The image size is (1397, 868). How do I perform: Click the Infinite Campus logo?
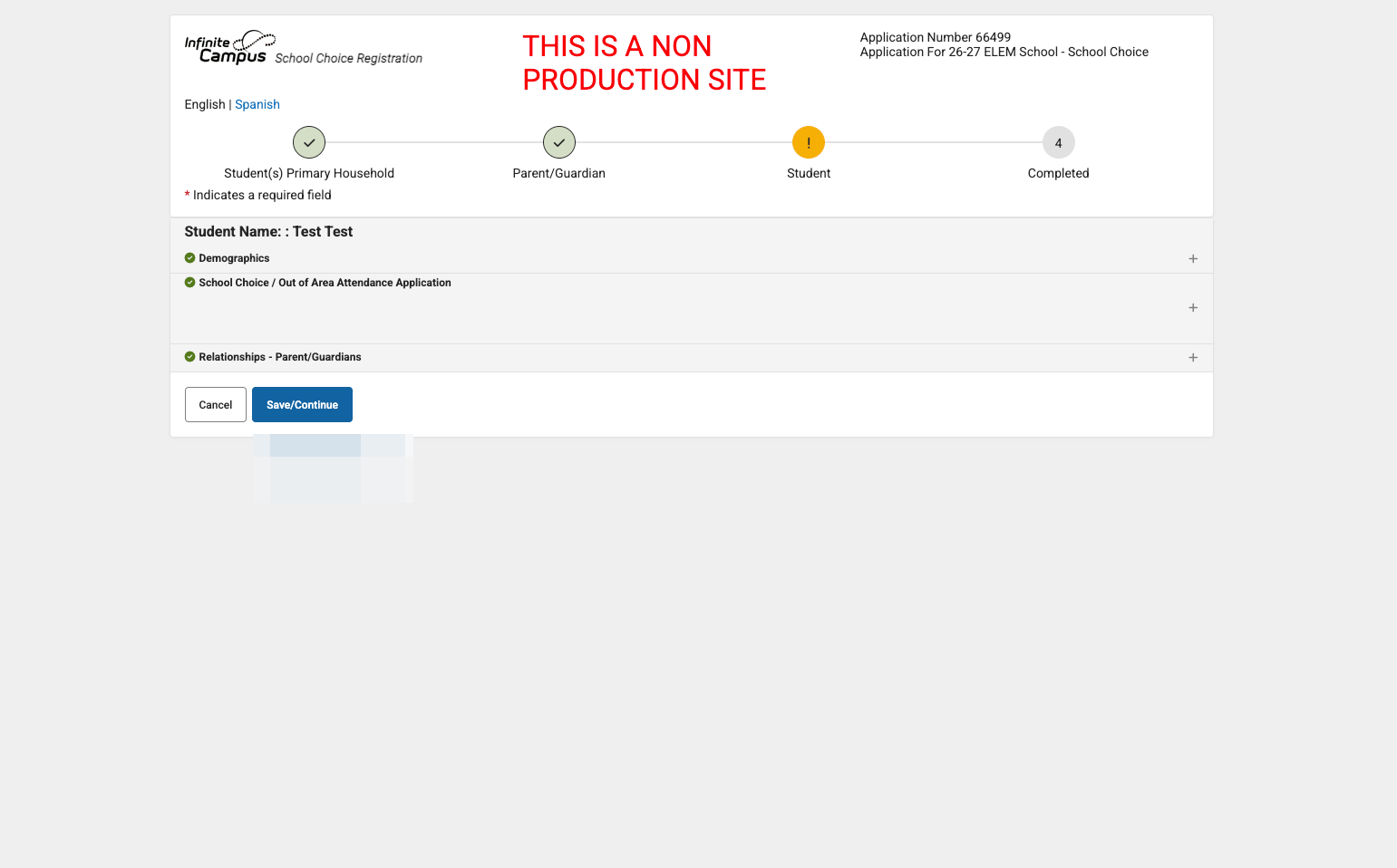229,47
